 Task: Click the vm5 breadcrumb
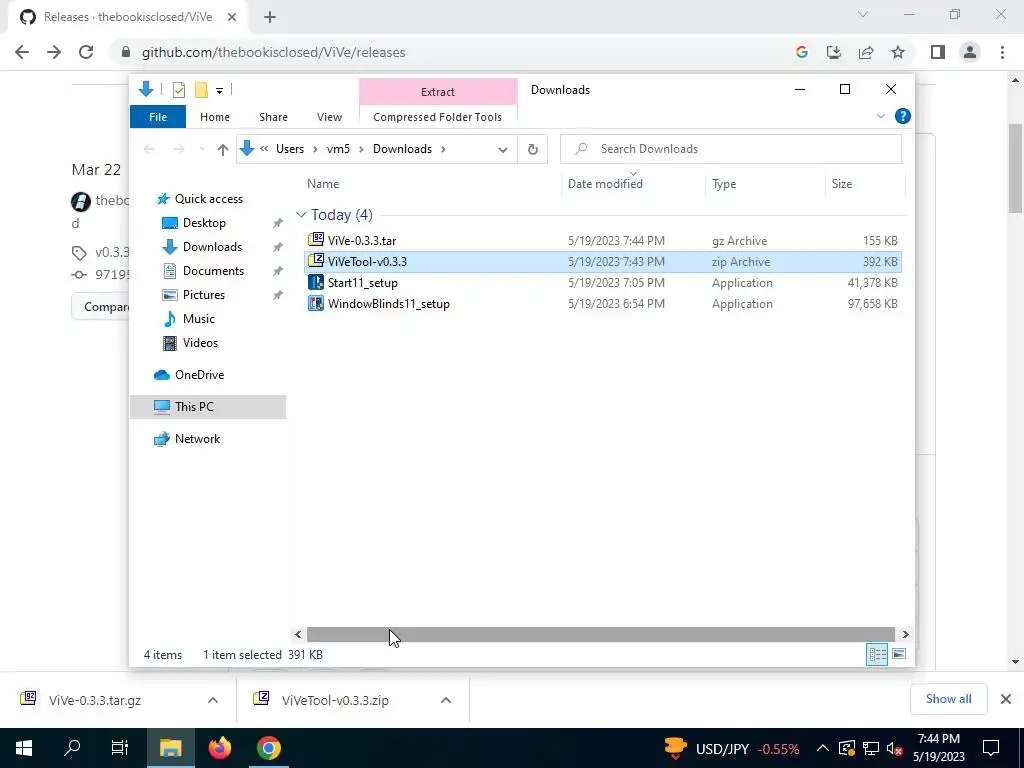tap(338, 149)
